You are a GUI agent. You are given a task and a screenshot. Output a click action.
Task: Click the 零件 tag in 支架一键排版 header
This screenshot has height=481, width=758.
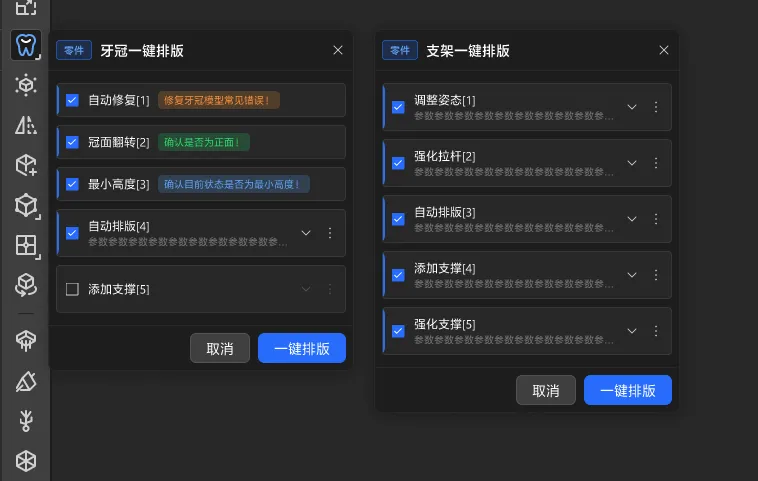coord(400,50)
